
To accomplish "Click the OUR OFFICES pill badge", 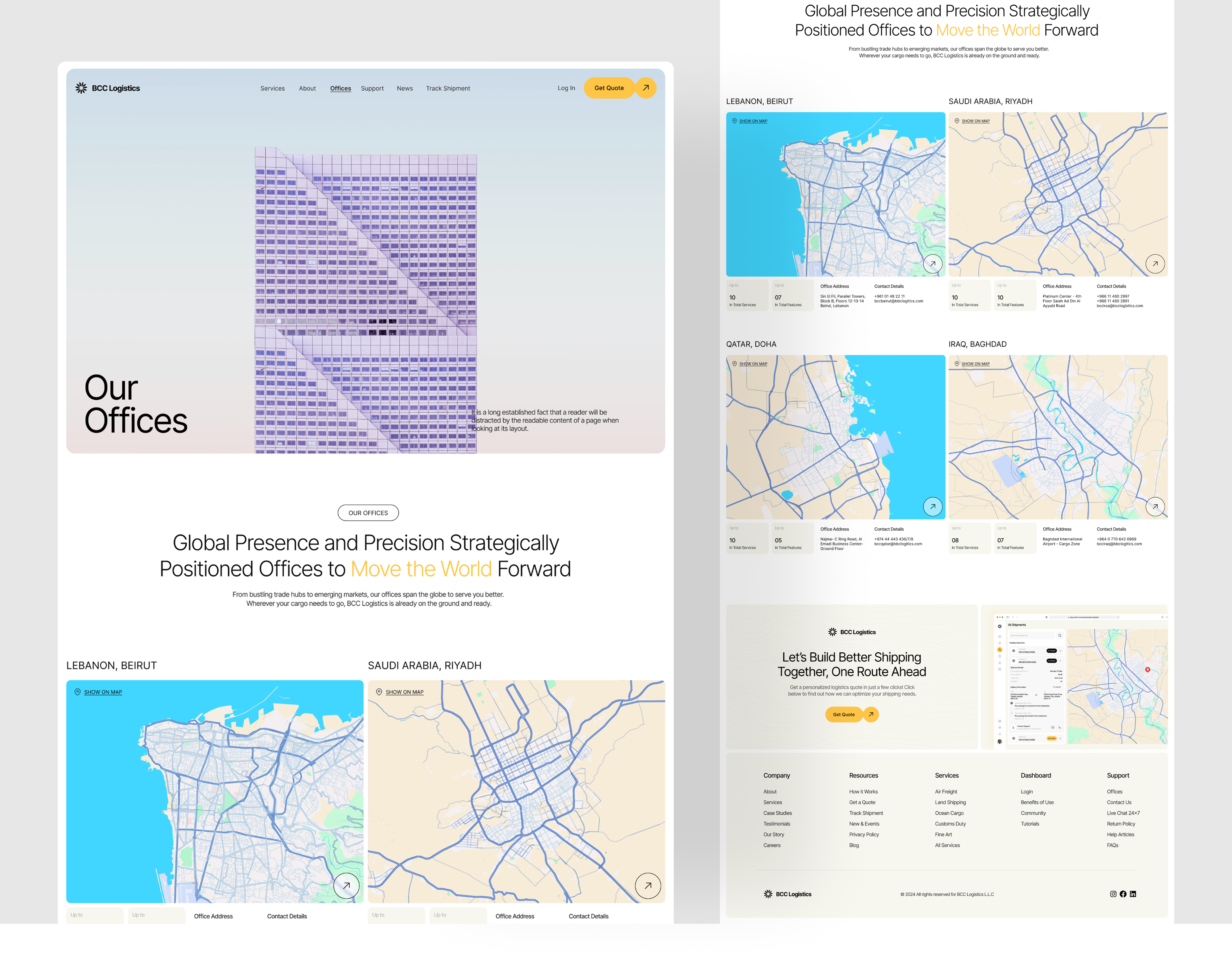I will pyautogui.click(x=368, y=512).
